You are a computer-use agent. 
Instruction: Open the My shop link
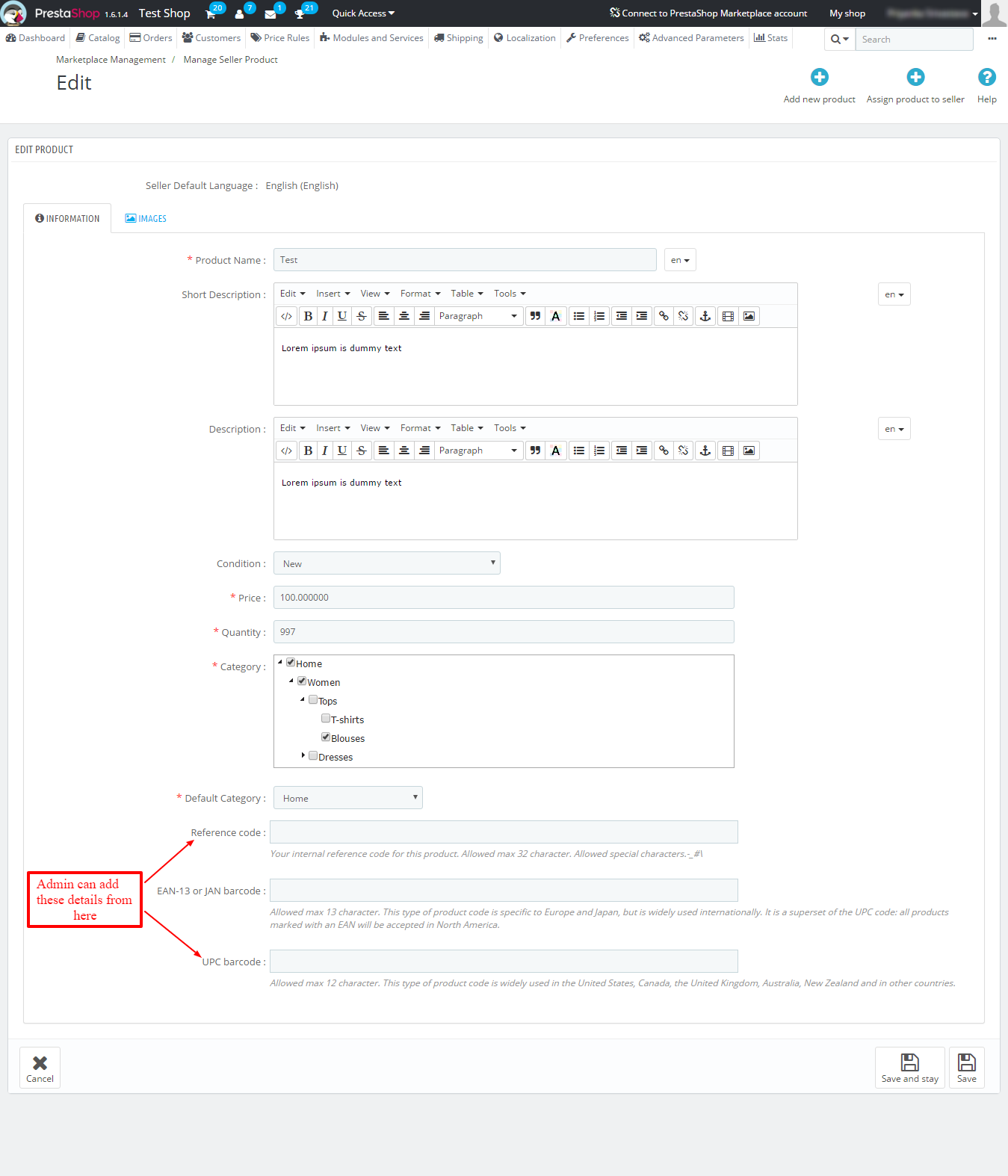click(847, 13)
